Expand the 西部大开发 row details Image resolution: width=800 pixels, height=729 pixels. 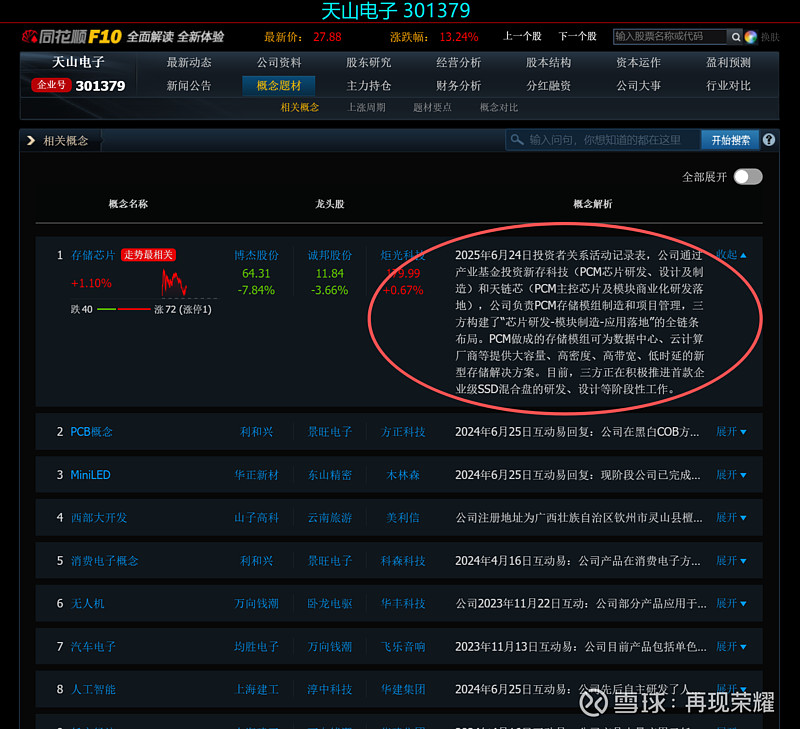tap(731, 517)
